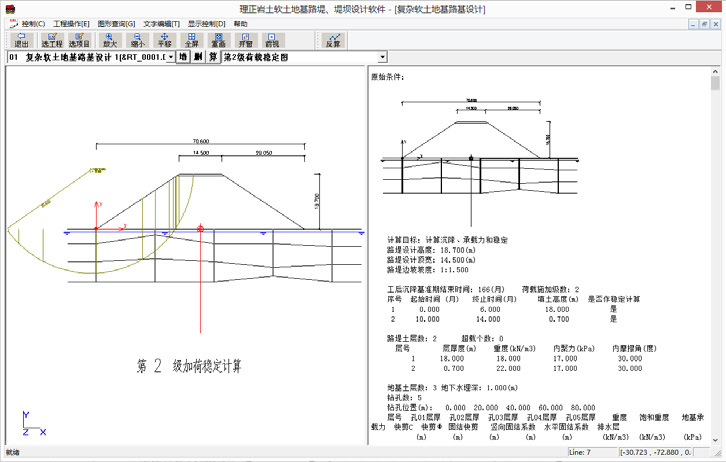Expand the 复杂软土地基路基设计 project dropdown
The image size is (726, 462).
(170, 58)
